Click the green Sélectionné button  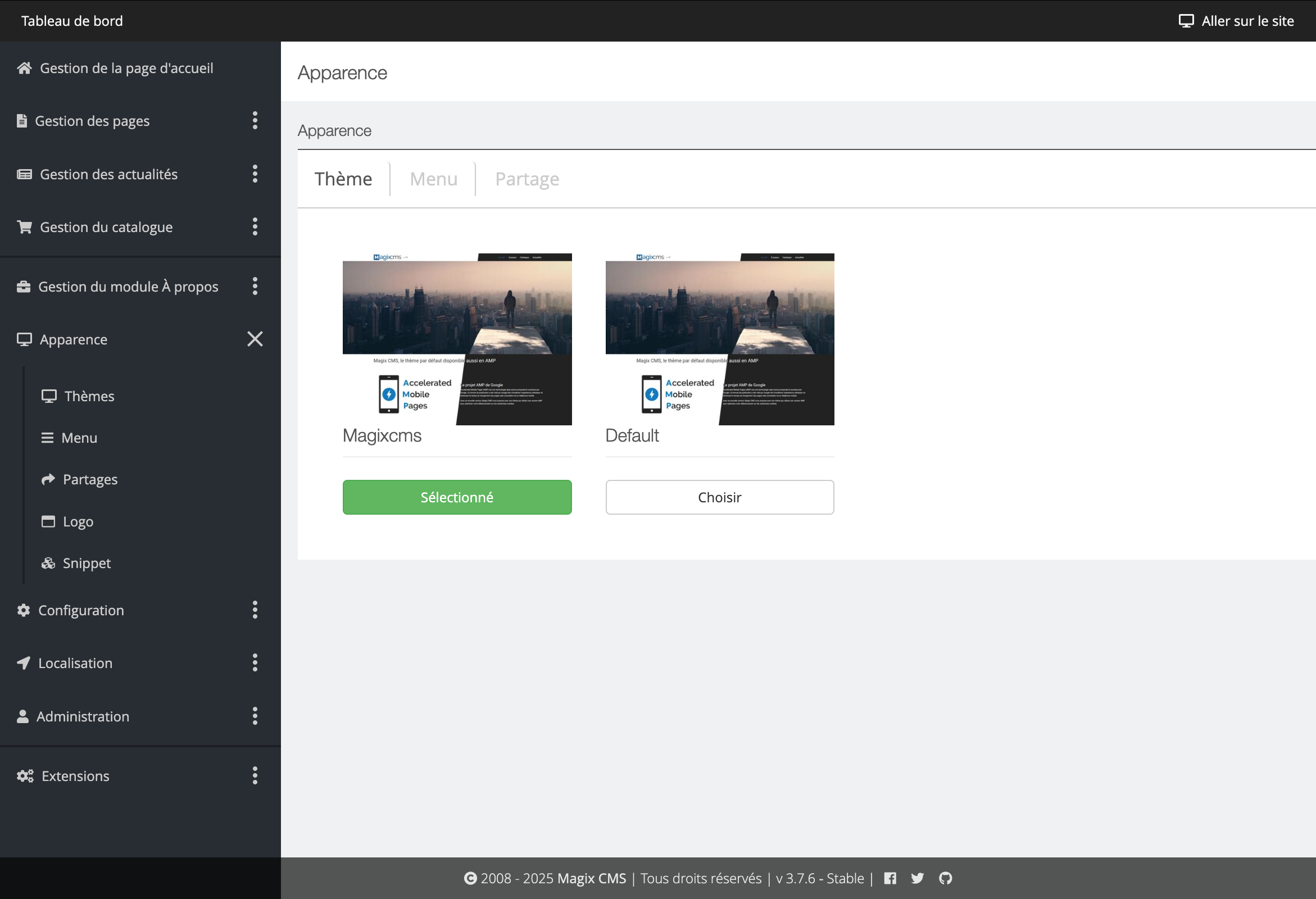click(457, 497)
